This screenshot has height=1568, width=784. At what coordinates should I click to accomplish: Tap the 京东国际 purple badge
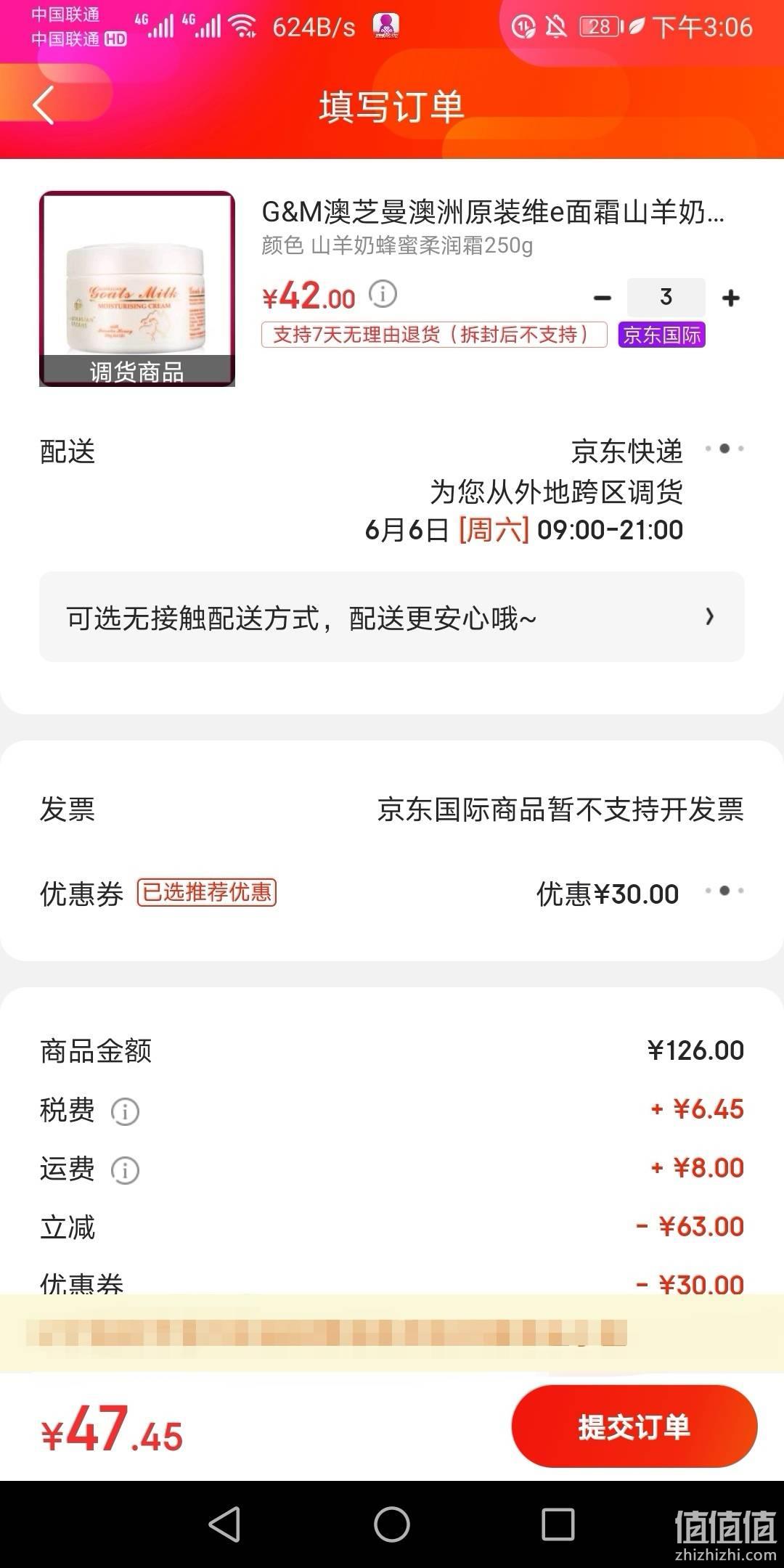point(662,335)
